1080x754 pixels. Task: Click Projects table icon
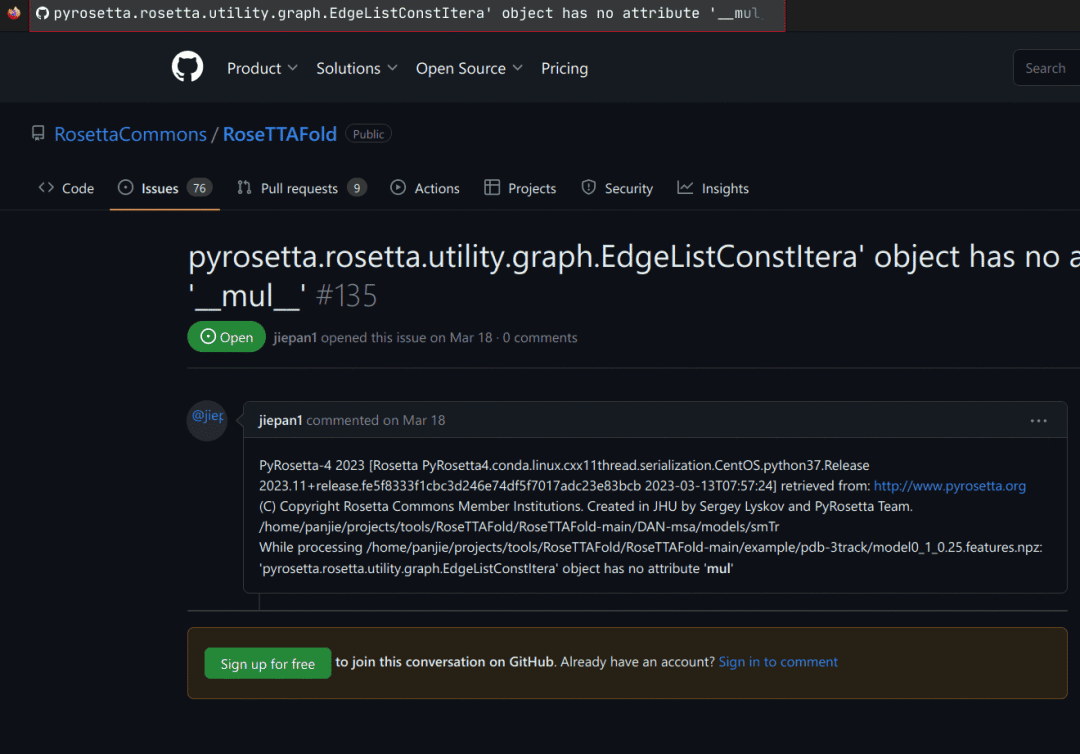(492, 187)
